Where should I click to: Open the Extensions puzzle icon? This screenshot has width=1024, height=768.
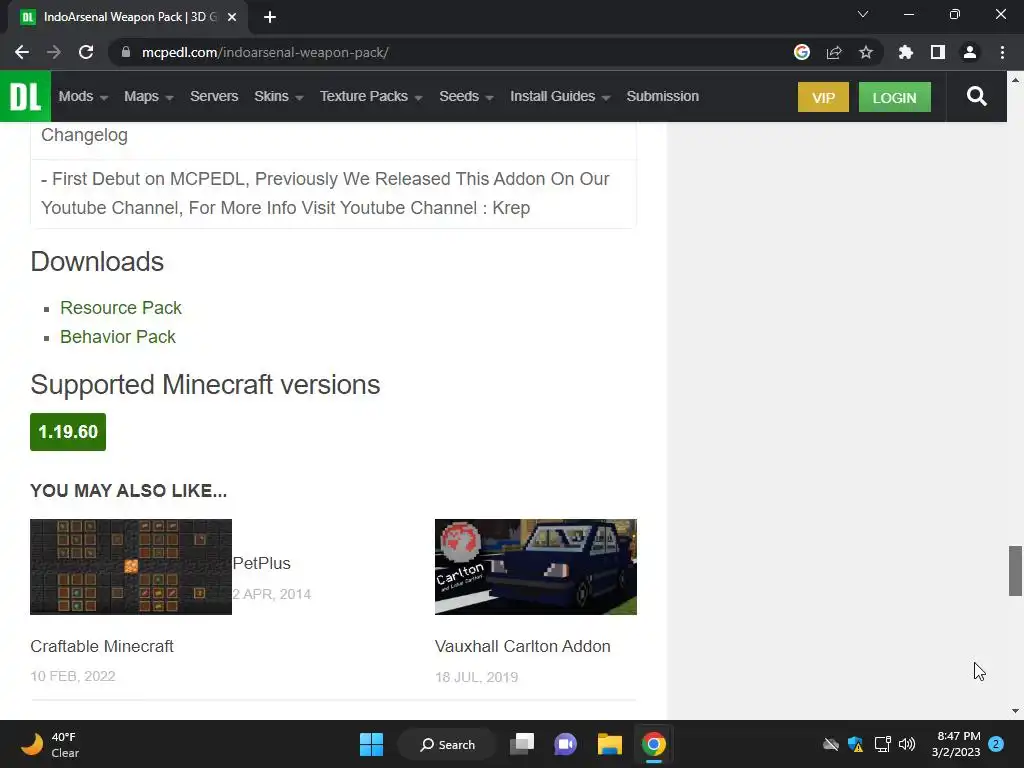906,52
